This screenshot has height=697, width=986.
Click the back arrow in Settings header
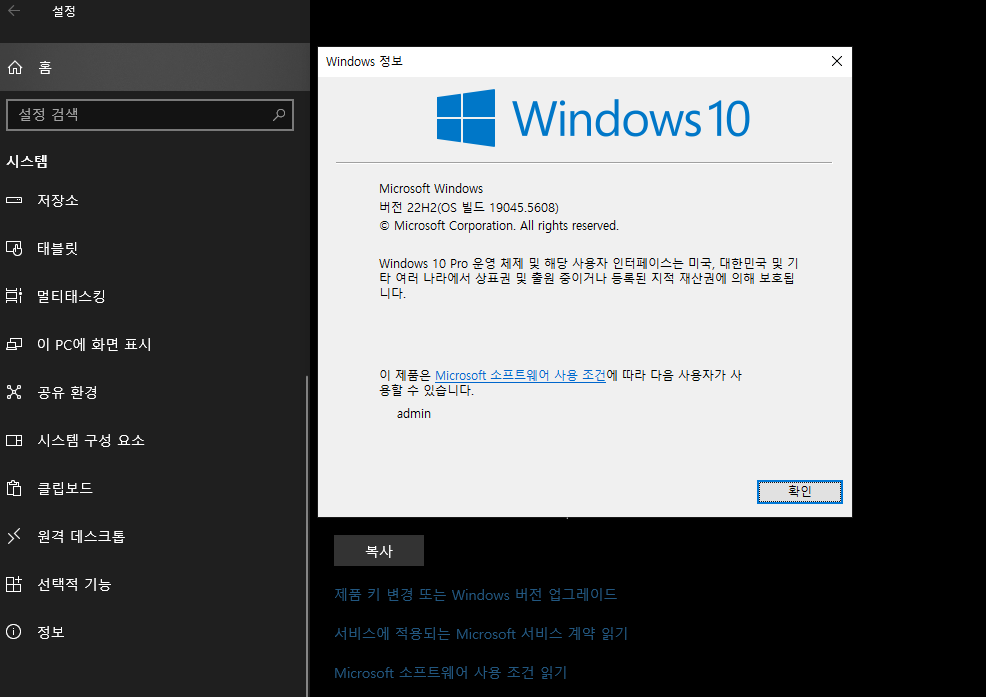click(14, 11)
